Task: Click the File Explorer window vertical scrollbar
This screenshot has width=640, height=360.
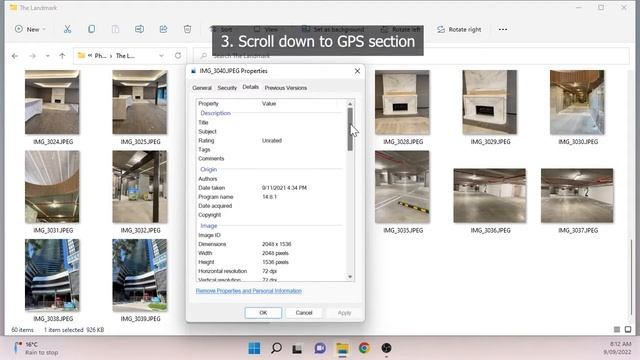Action: click(x=631, y=278)
